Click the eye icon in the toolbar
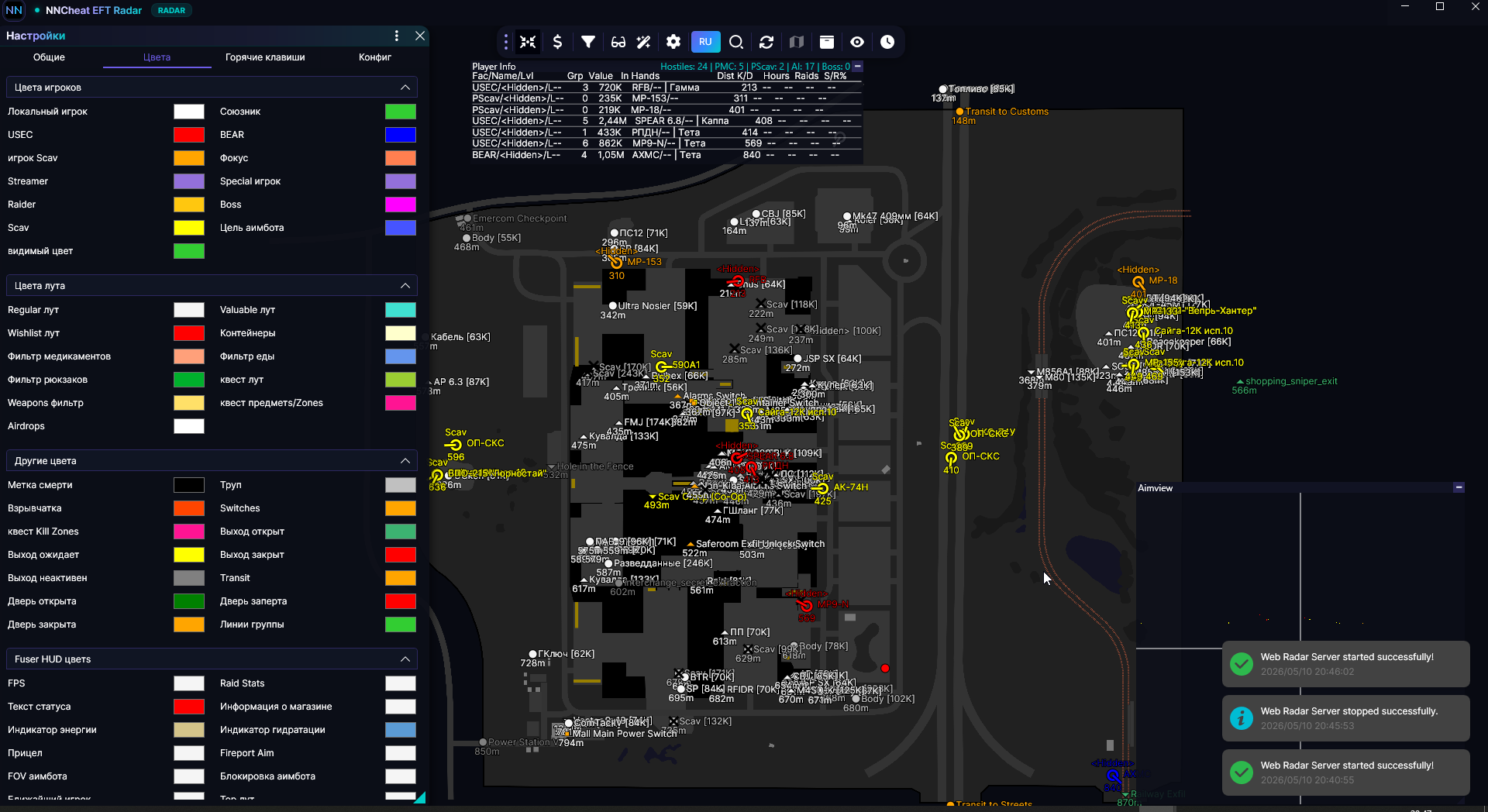The width and height of the screenshot is (1488, 812). point(857,42)
